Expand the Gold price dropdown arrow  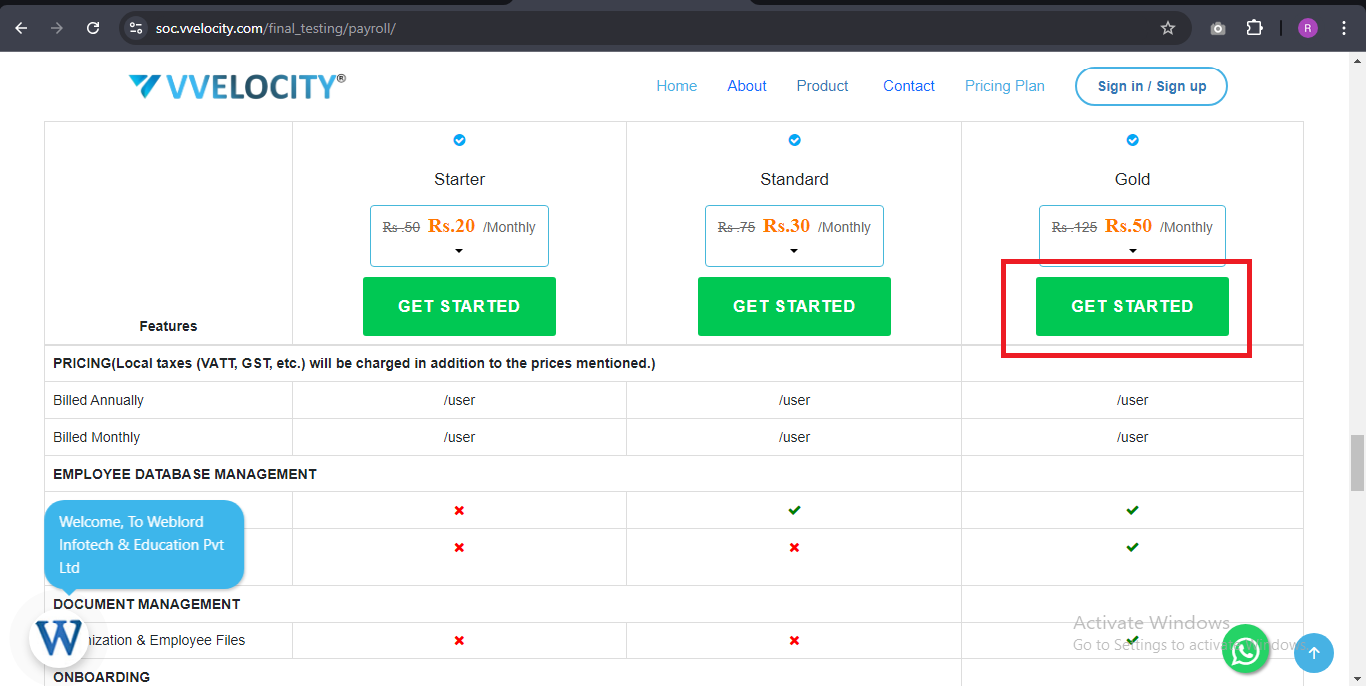(x=1132, y=251)
